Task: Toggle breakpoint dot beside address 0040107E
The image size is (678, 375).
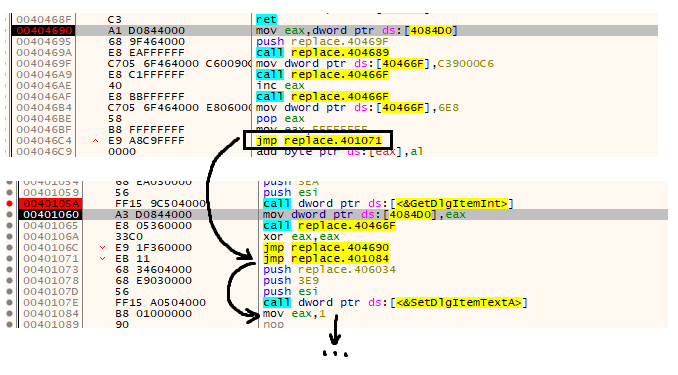Action: coord(10,303)
